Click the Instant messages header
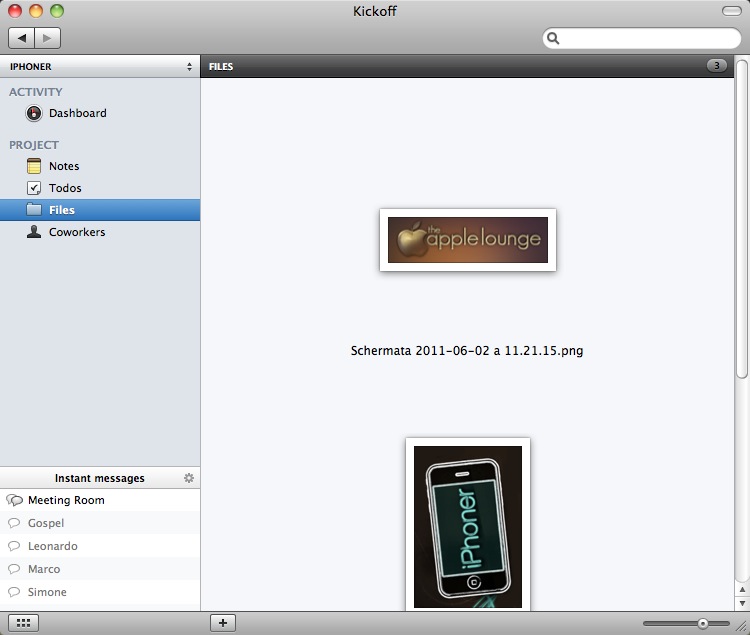 pyautogui.click(x=99, y=478)
